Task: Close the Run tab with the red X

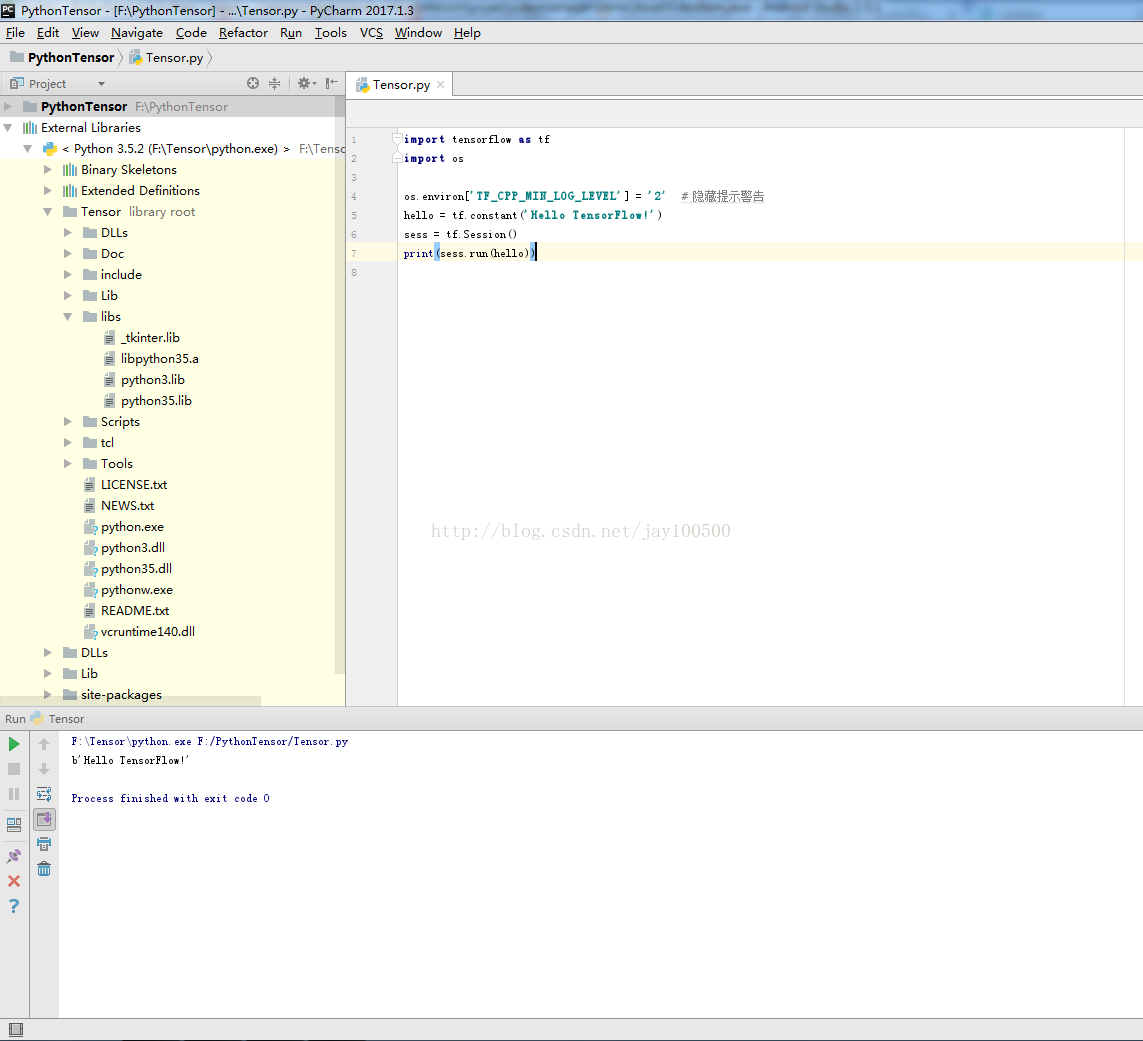Action: tap(14, 881)
